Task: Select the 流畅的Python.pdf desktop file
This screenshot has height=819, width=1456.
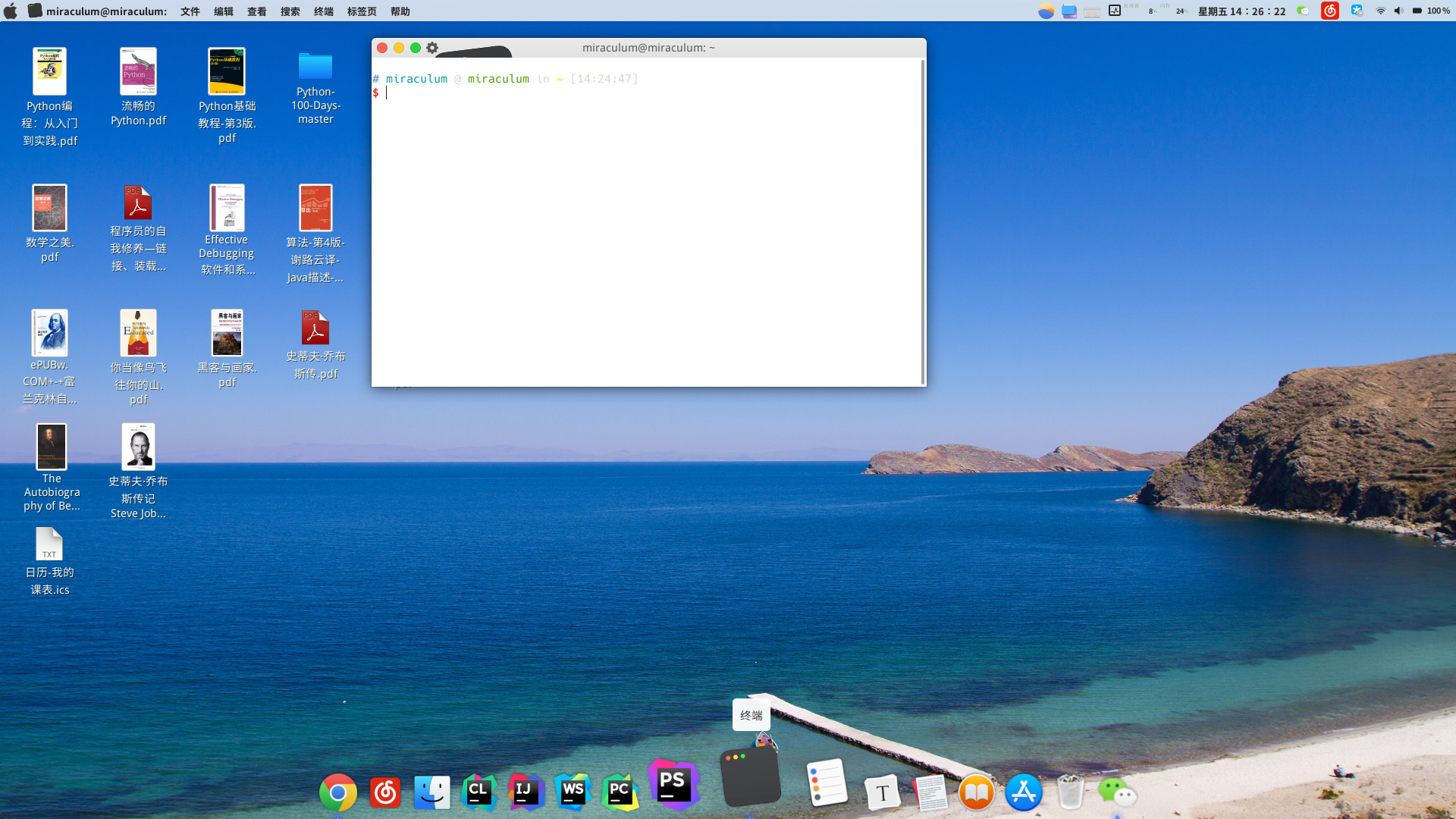Action: point(138,72)
